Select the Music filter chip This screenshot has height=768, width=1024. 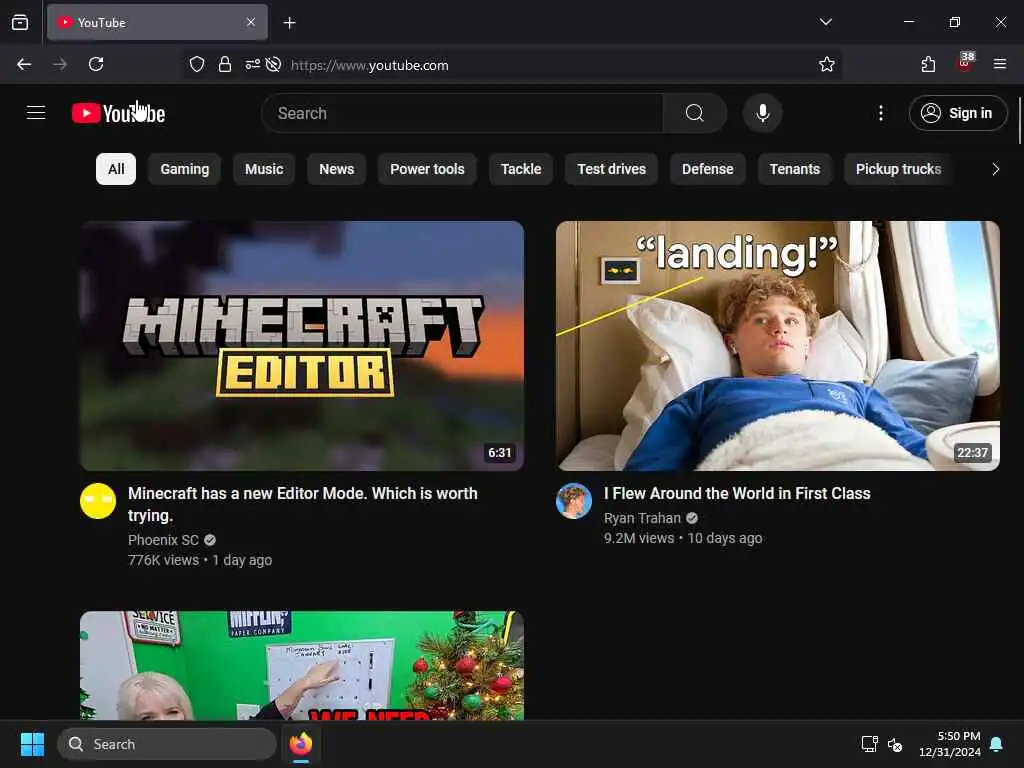(264, 169)
